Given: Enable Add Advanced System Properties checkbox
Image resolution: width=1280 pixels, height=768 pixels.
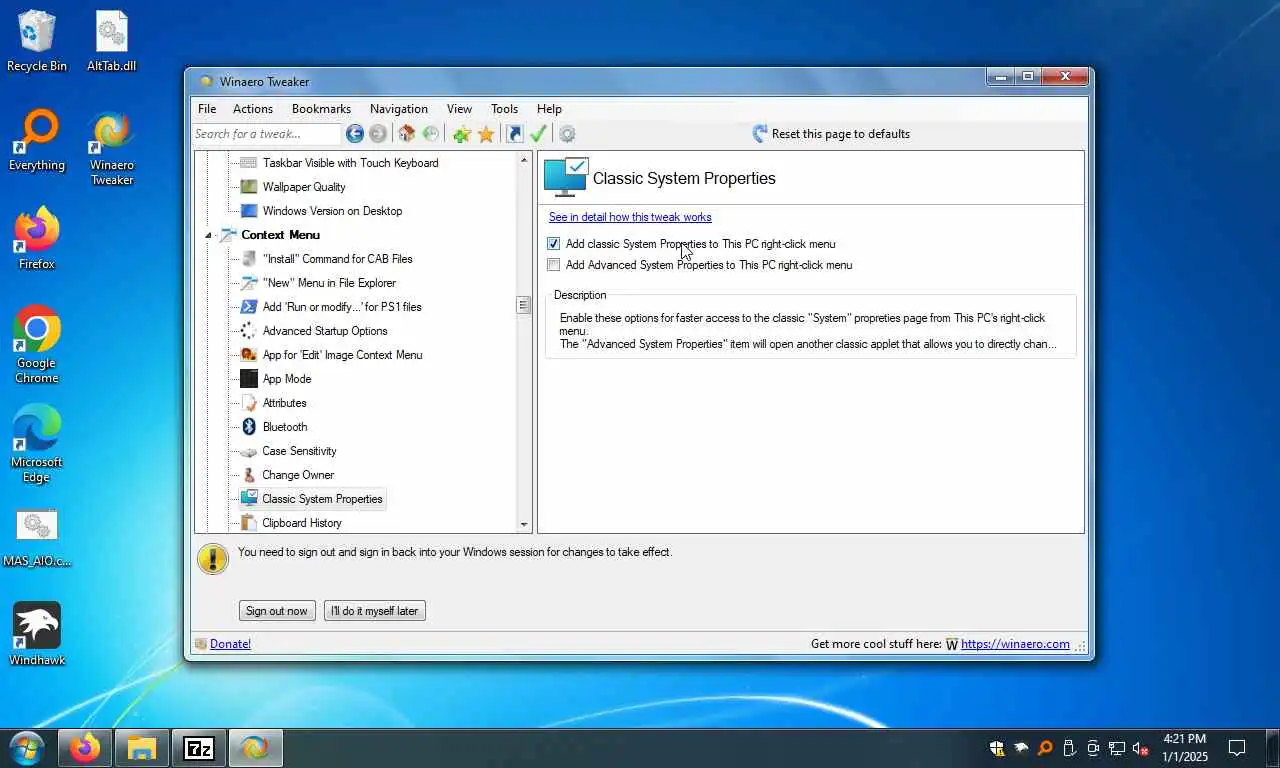Looking at the screenshot, I should point(554,265).
